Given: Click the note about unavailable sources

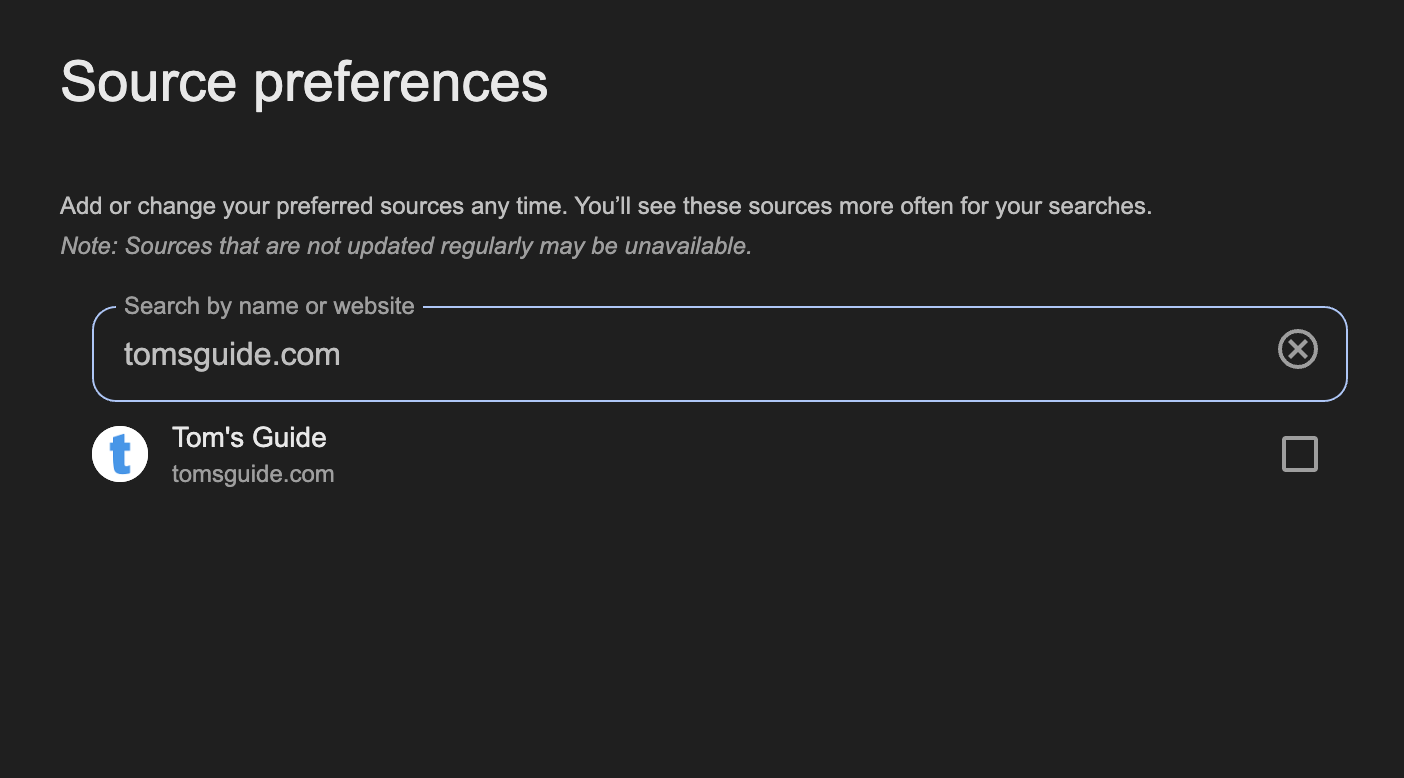Looking at the screenshot, I should (406, 245).
